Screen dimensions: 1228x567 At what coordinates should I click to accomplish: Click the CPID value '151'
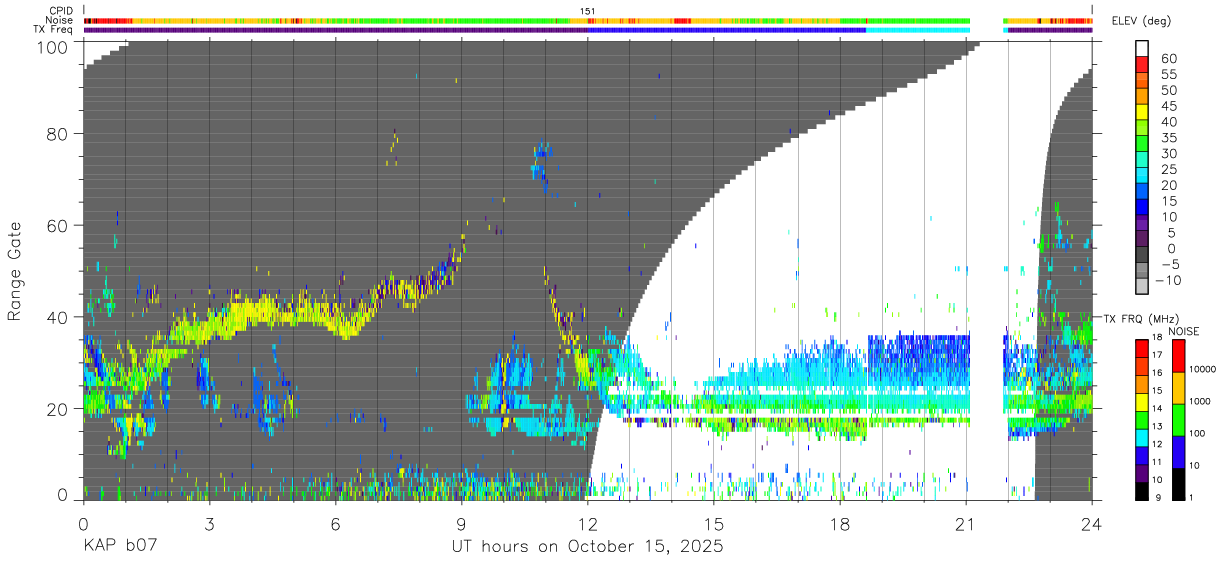(x=587, y=11)
